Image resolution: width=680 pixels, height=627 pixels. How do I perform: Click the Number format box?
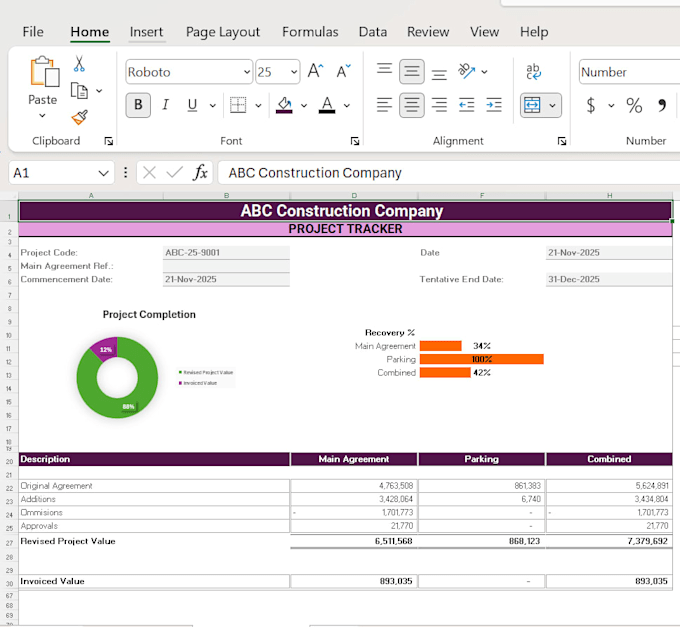pyautogui.click(x=629, y=72)
